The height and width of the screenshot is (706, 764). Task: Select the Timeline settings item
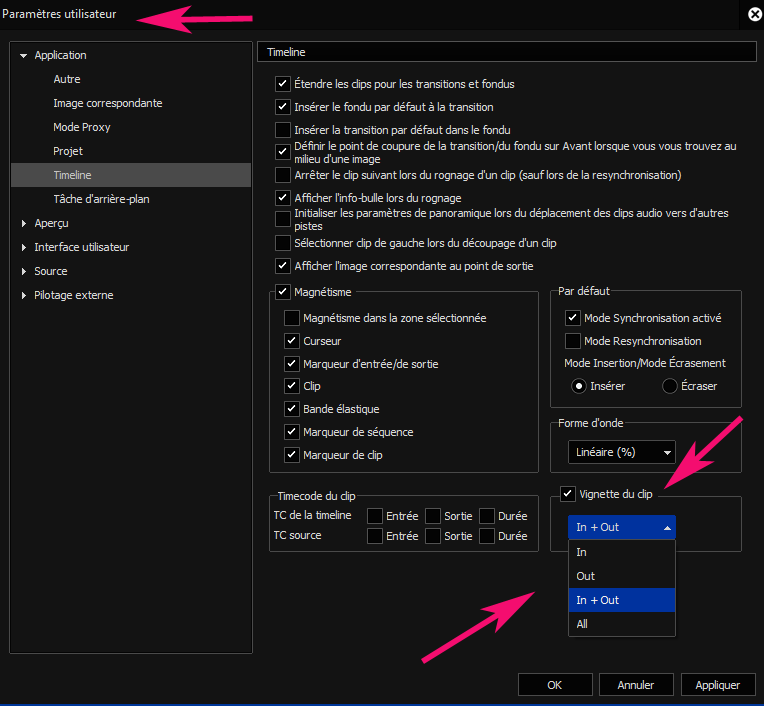131,175
